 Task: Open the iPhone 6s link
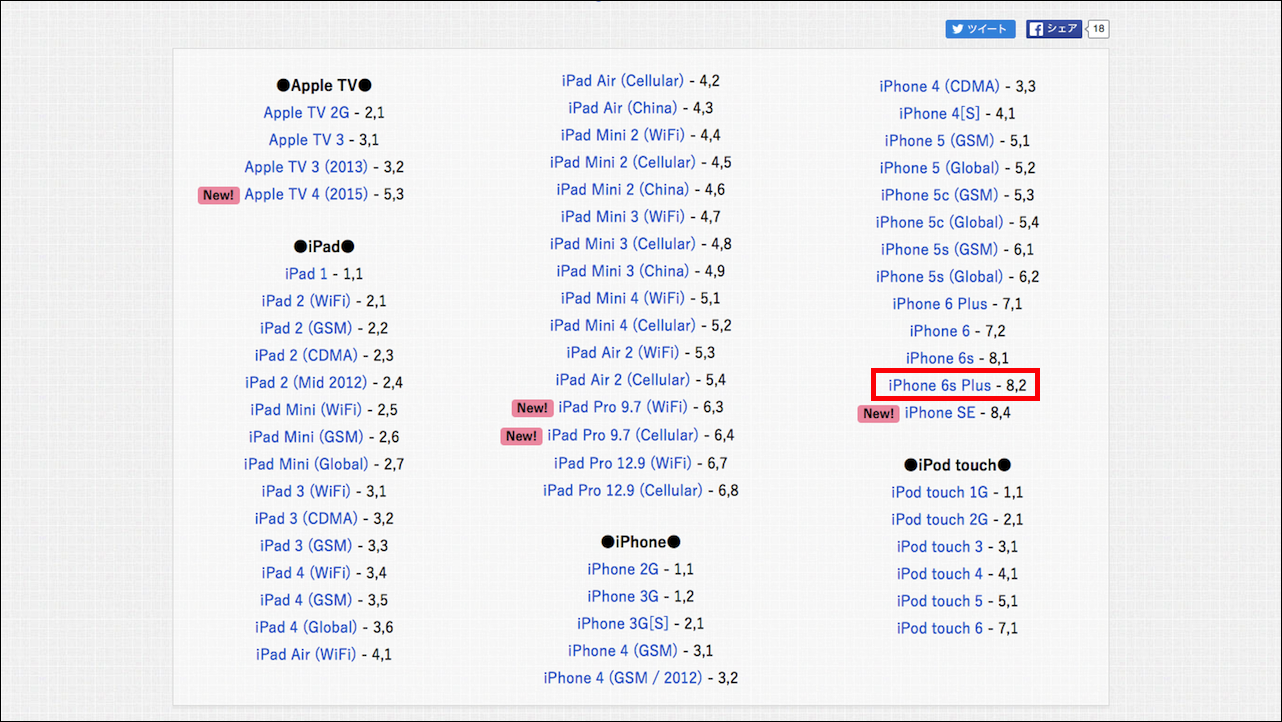[x=940, y=358]
